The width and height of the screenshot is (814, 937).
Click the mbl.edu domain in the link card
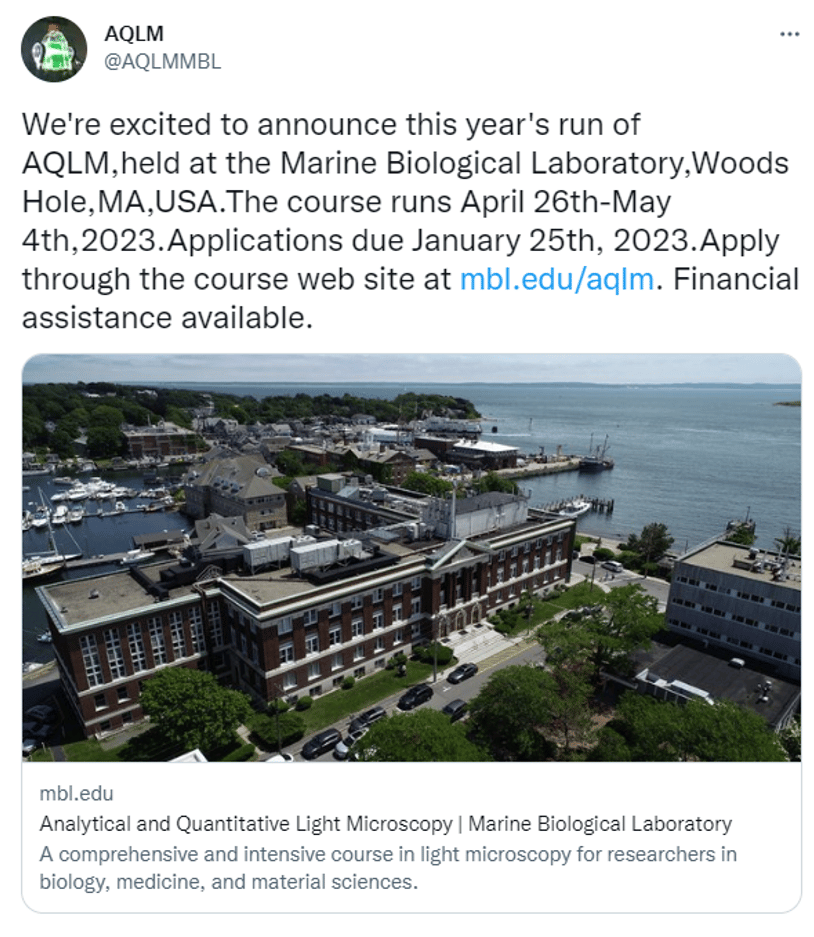tap(76, 794)
